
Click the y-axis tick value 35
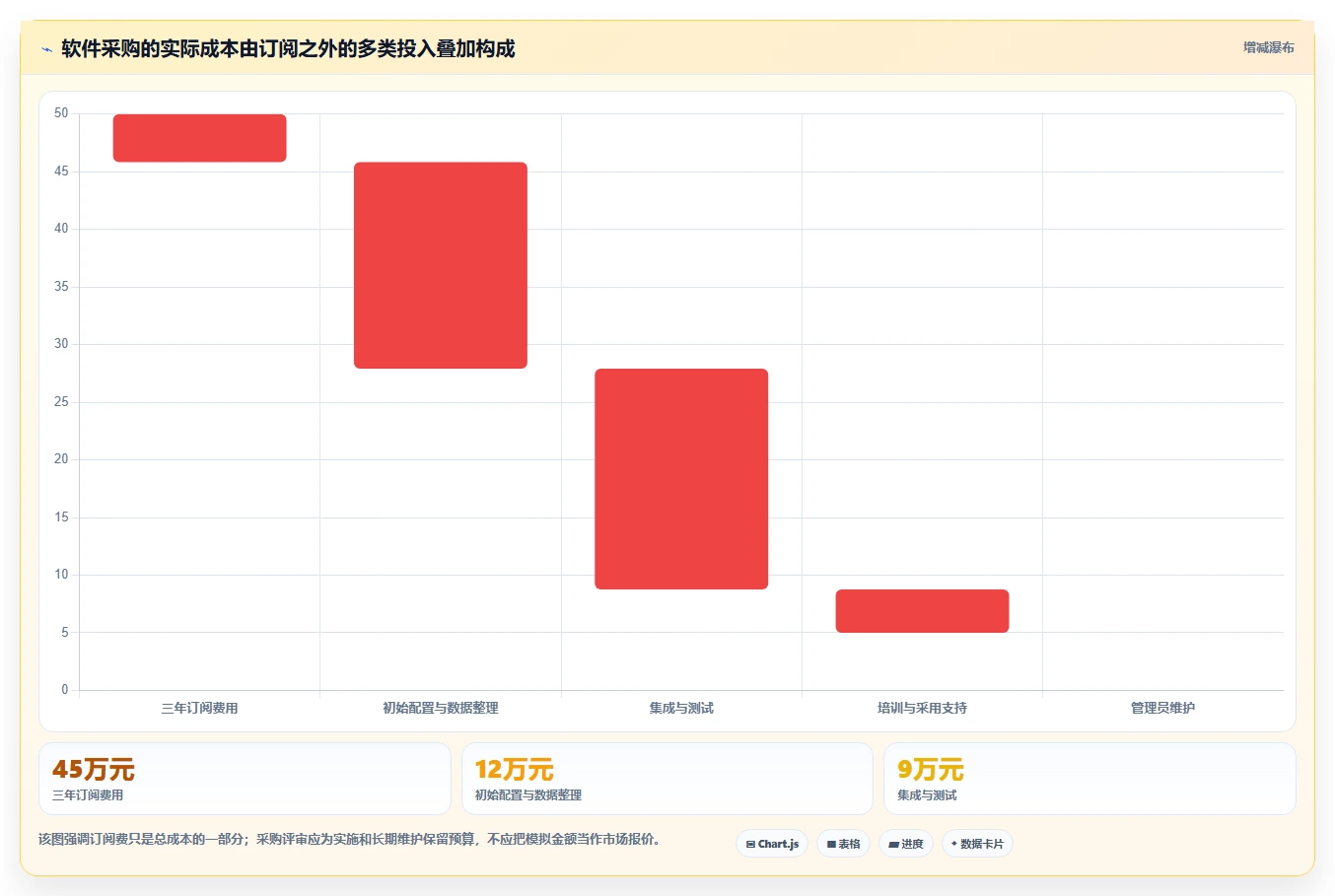pos(61,287)
